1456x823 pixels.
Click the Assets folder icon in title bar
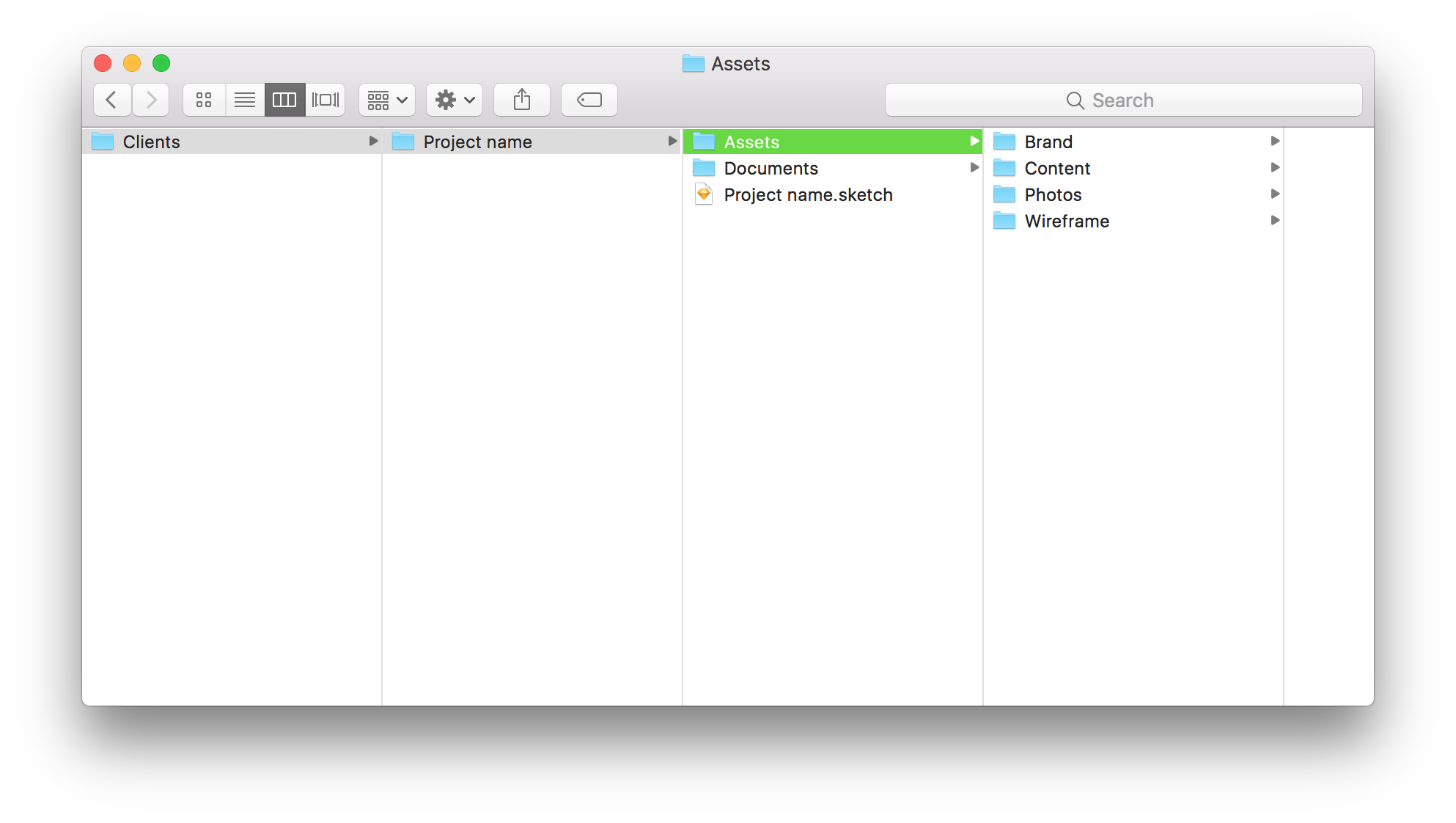click(x=693, y=64)
